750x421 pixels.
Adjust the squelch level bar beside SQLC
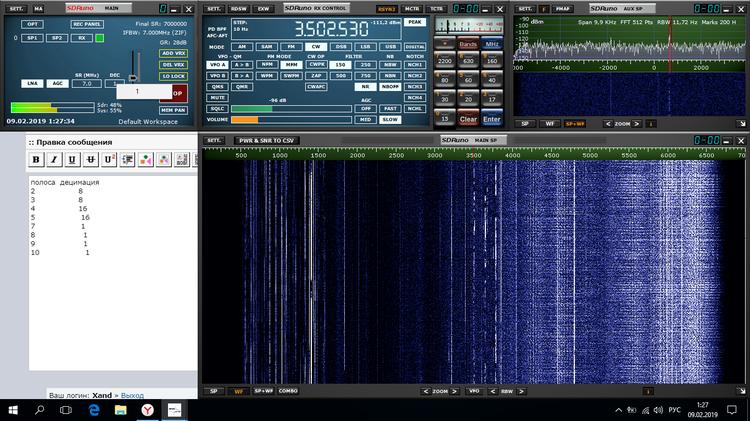[x=291, y=109]
